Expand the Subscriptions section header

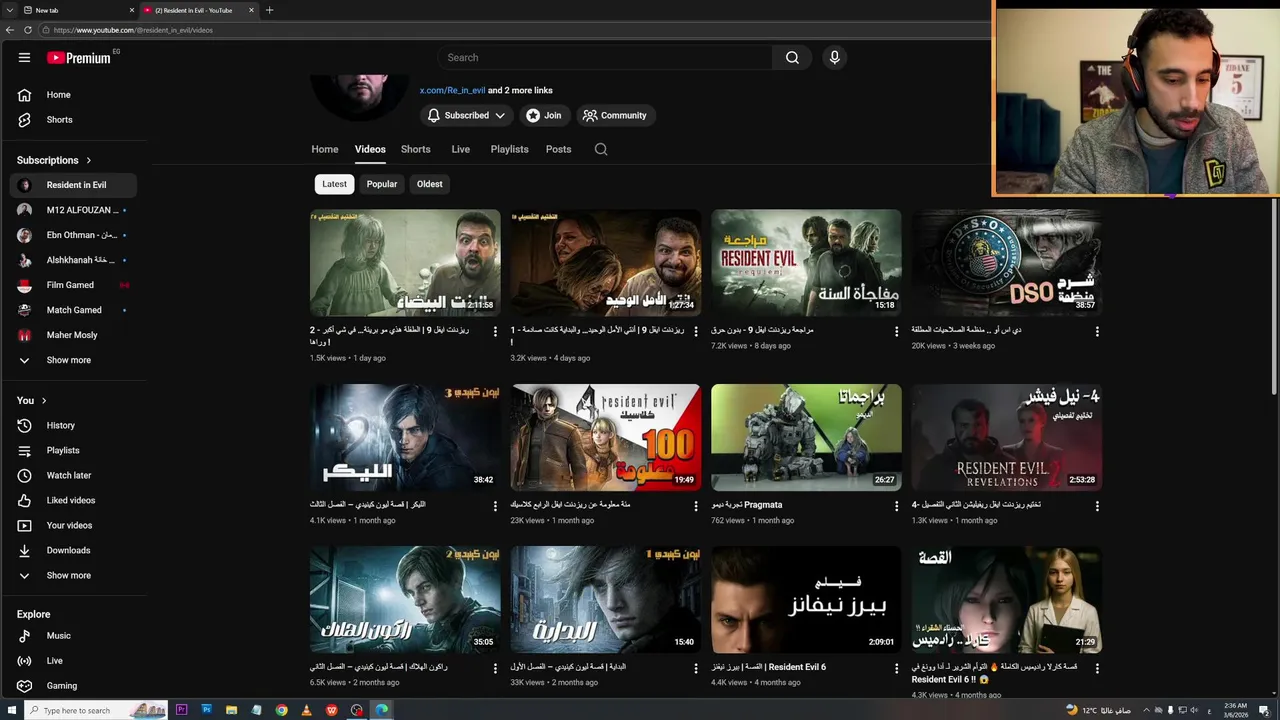pos(54,160)
